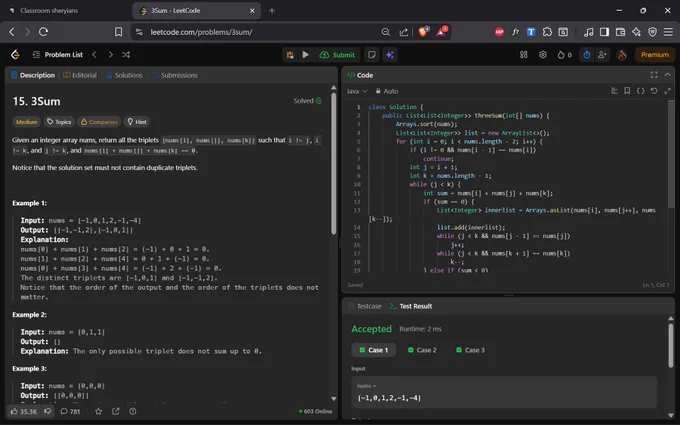Switch to the Editorial tab

click(x=80, y=75)
